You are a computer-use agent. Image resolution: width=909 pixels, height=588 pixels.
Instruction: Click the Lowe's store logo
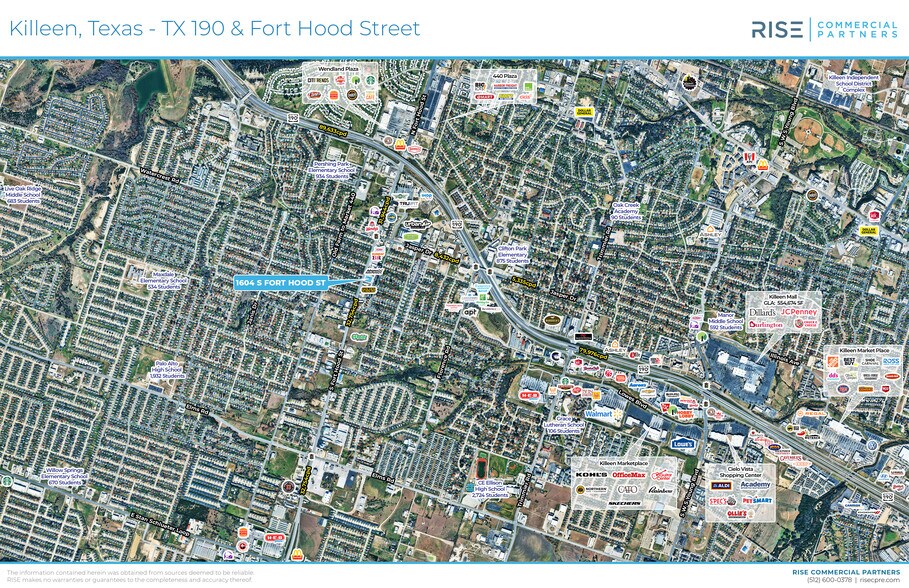(683, 444)
